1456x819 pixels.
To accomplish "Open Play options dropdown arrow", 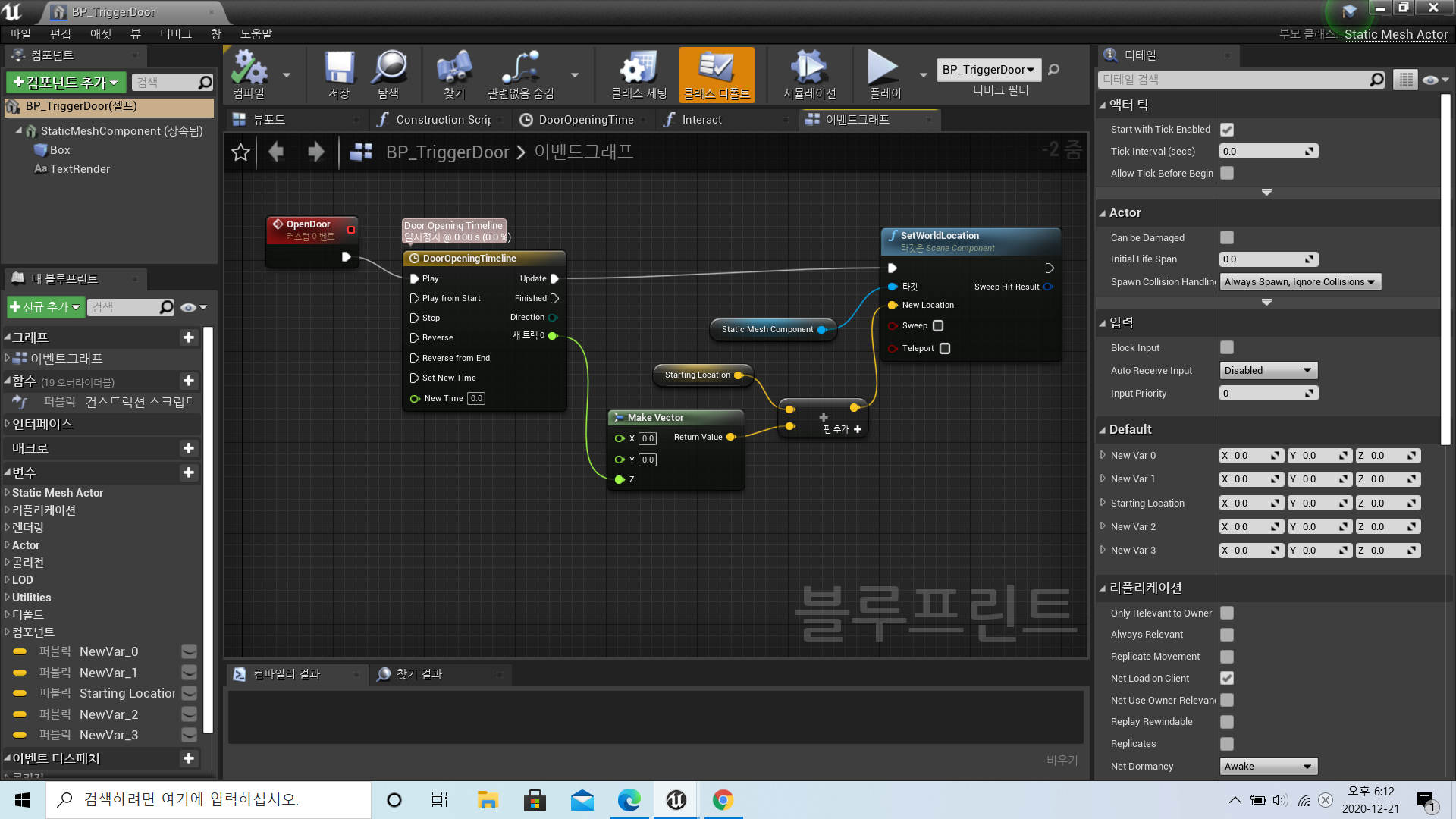I will point(923,75).
